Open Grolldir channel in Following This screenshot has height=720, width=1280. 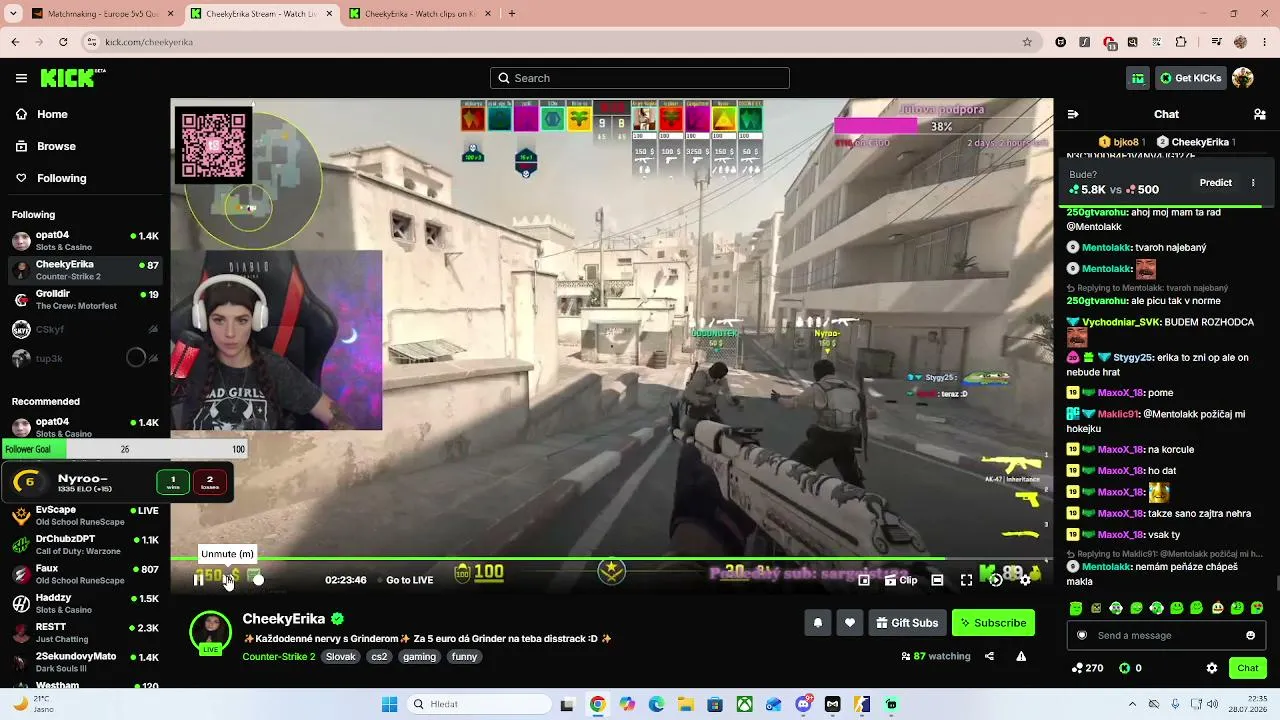[85, 300]
